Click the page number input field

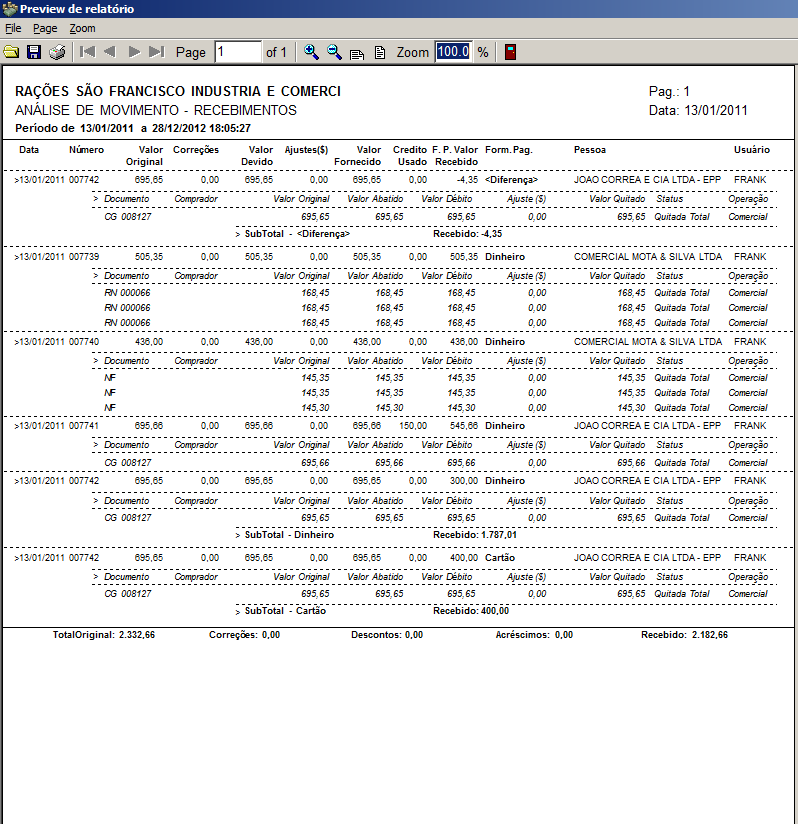(x=237, y=52)
